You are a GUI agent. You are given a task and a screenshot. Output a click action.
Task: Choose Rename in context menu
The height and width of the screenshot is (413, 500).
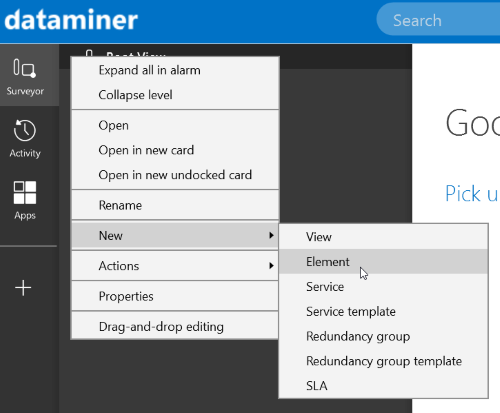pos(175,205)
